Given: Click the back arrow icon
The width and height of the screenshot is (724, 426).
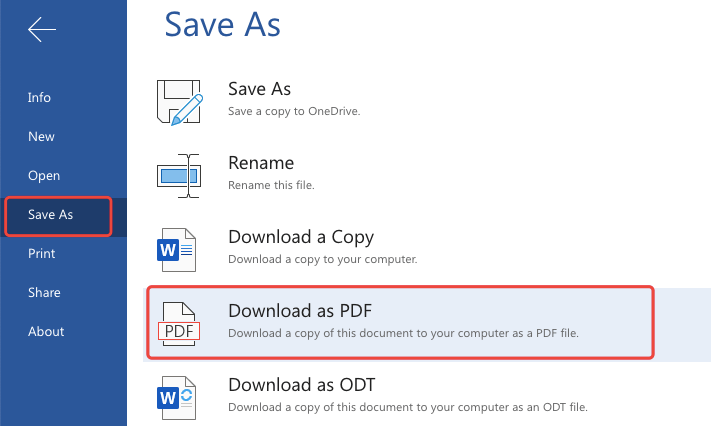Looking at the screenshot, I should tap(42, 31).
